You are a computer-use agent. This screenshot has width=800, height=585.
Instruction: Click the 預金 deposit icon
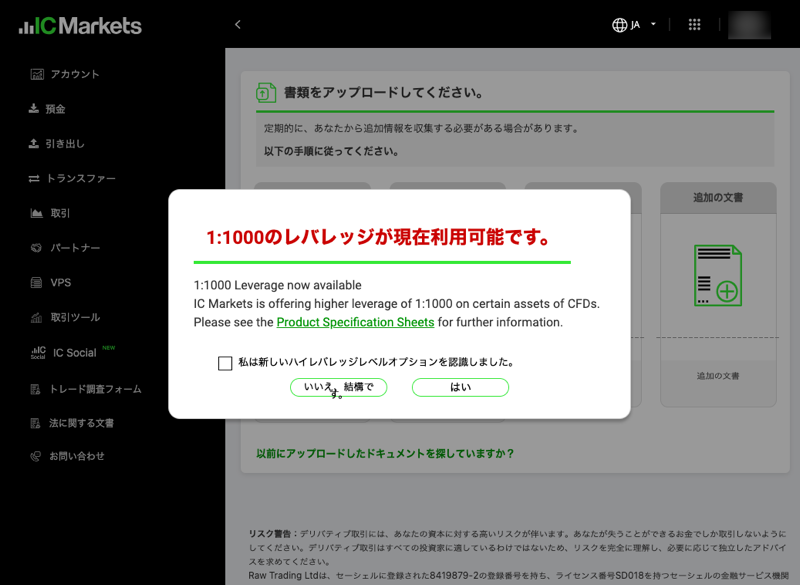coord(34,109)
